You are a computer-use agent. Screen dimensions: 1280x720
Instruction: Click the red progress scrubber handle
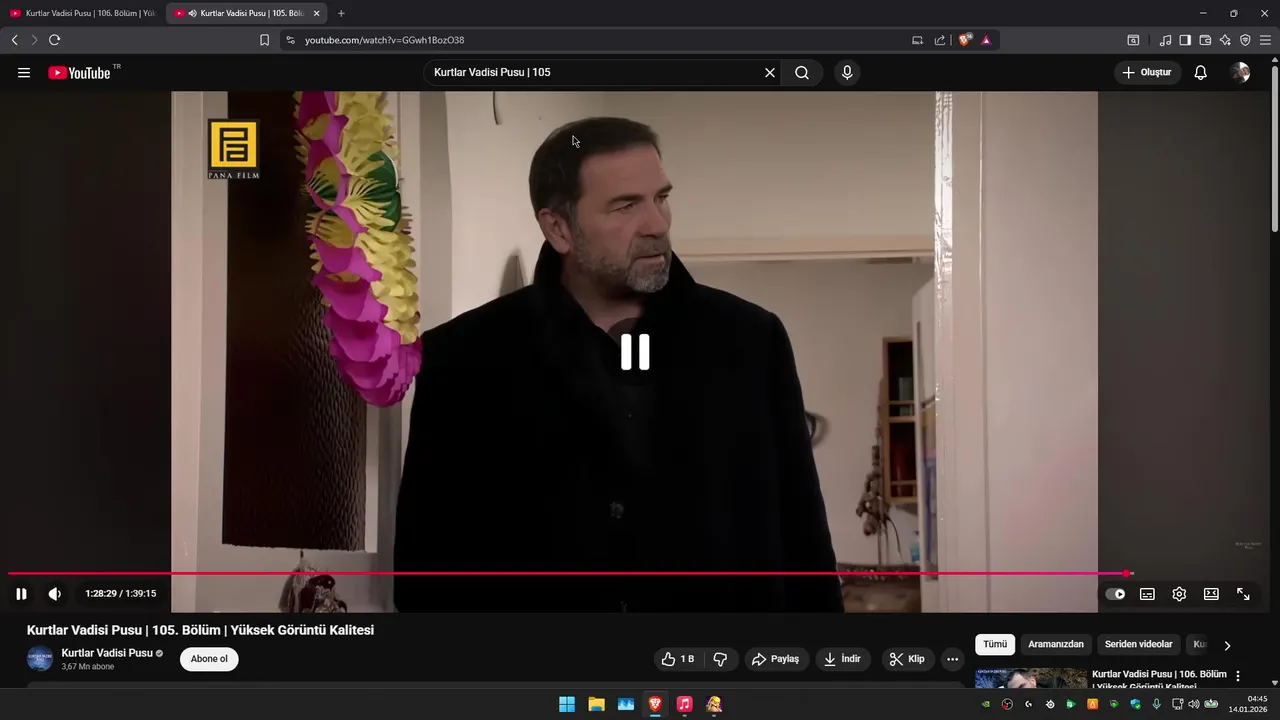[1128, 574]
